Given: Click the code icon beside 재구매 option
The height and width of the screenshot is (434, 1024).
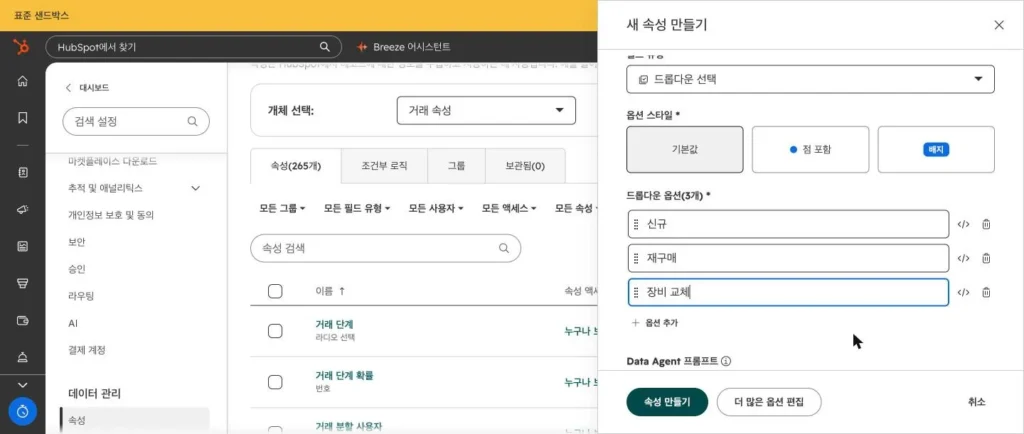Looking at the screenshot, I should click(963, 258).
